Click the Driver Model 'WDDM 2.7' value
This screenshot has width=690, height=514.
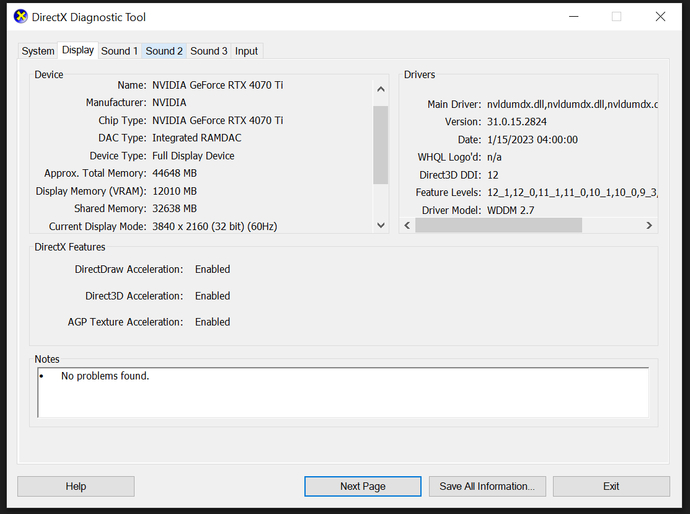pos(510,210)
